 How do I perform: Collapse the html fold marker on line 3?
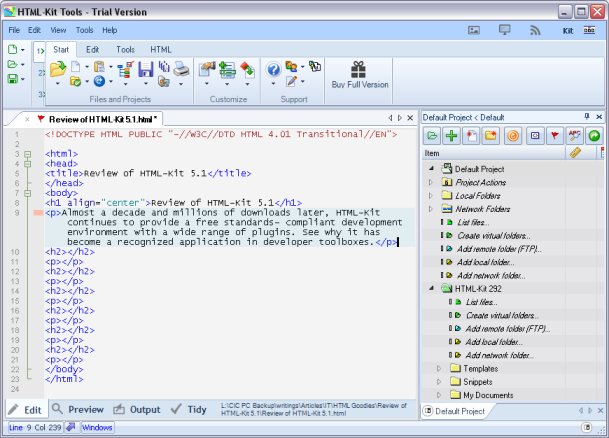[x=28, y=154]
